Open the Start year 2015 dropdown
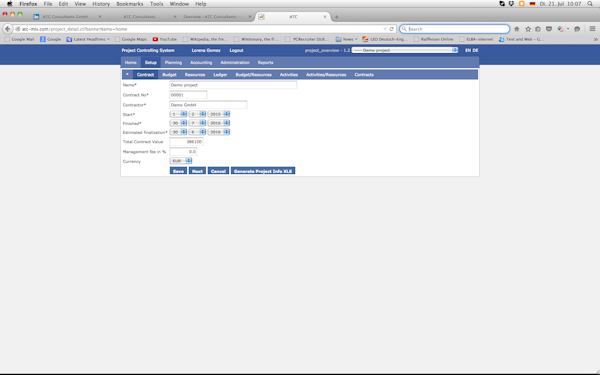600x375 pixels. coord(218,114)
